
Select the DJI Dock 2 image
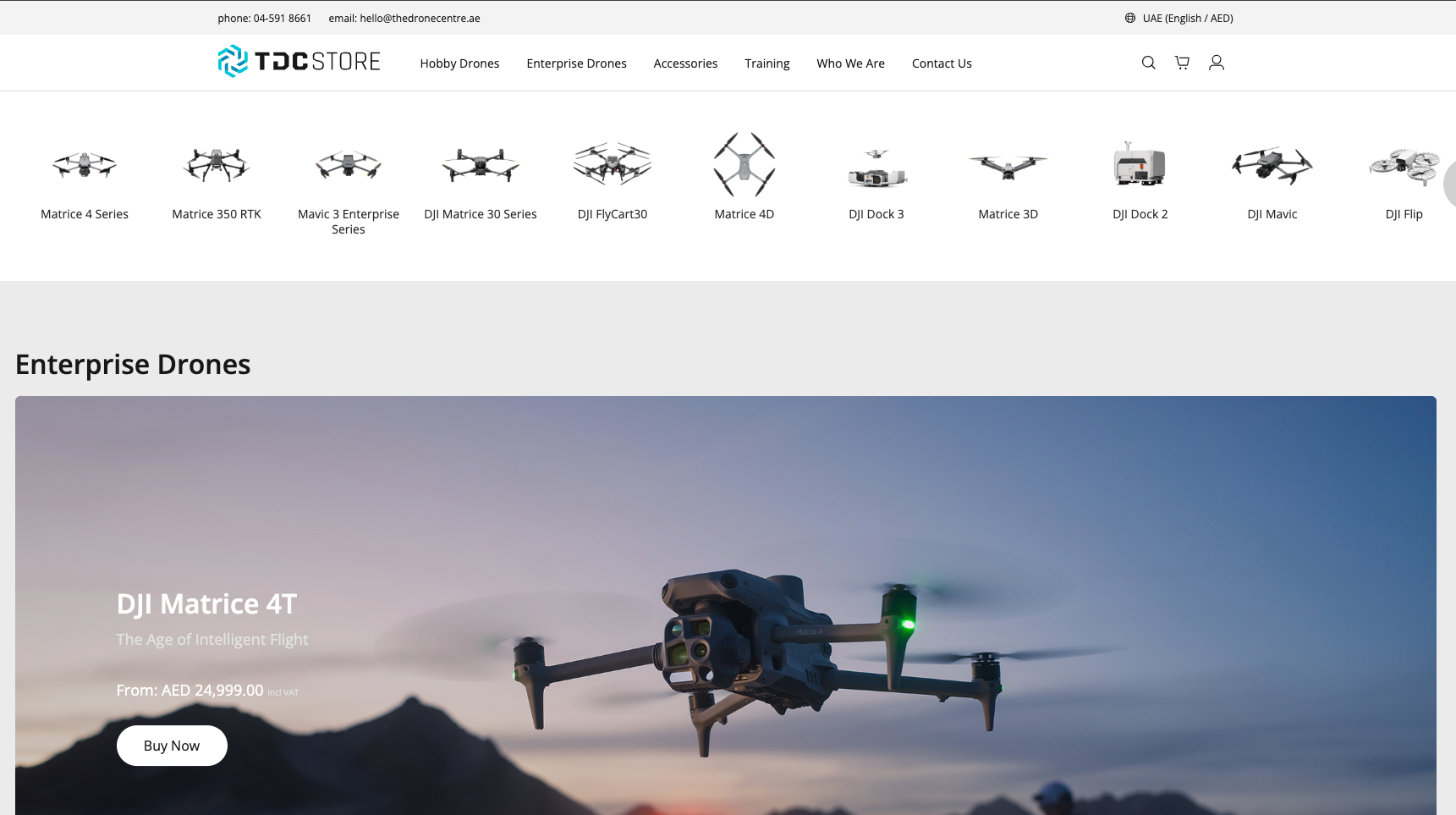click(1140, 164)
